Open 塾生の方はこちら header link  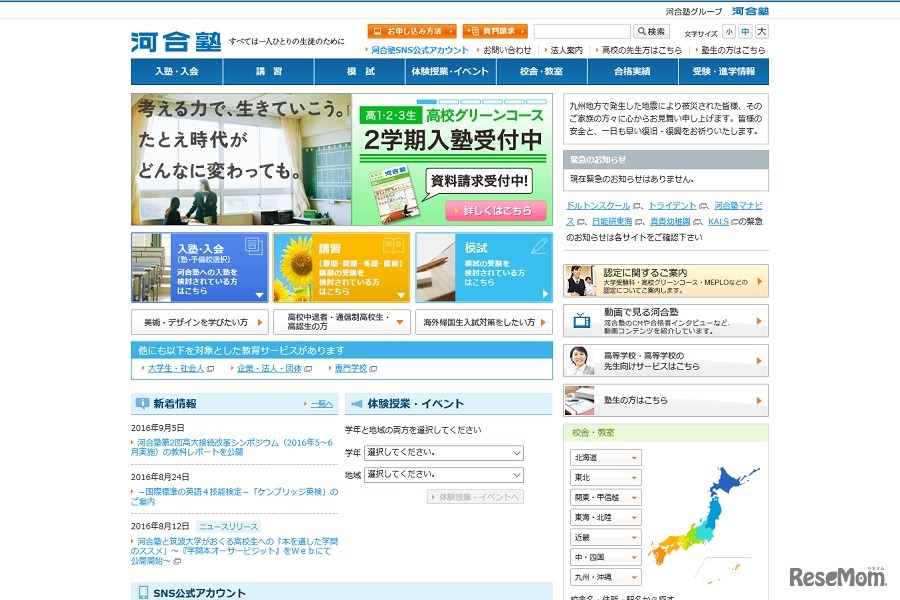pos(733,50)
